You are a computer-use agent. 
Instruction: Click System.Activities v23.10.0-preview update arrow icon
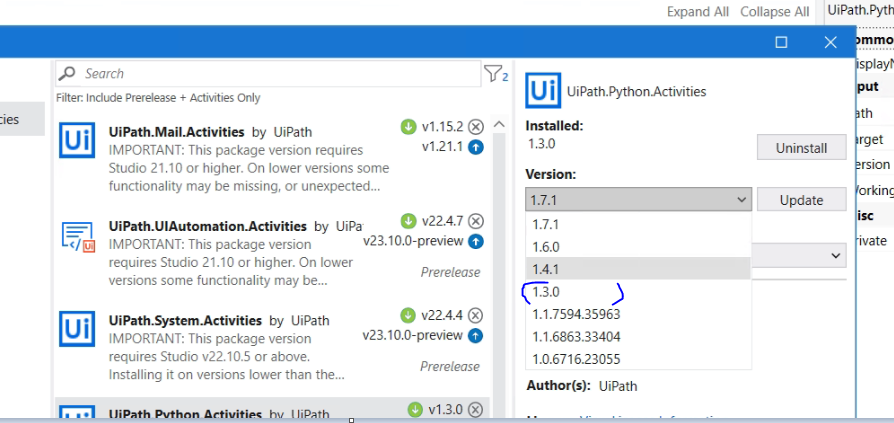pyautogui.click(x=476, y=335)
